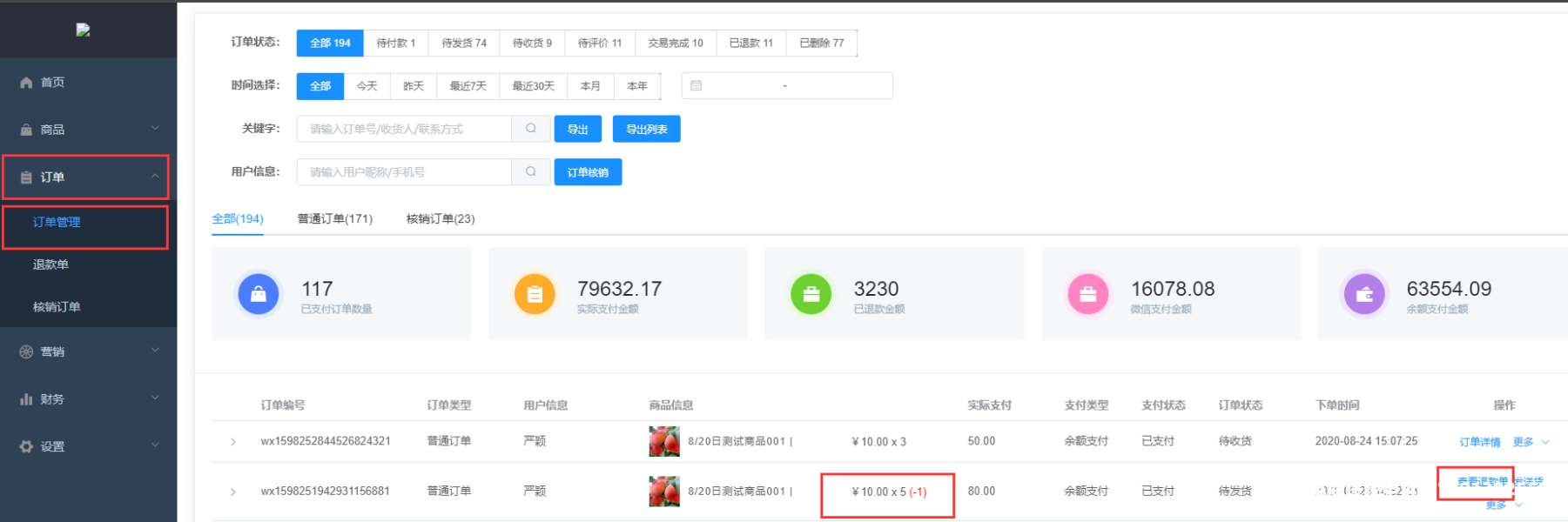Click the search icon in the 关键字 field
Viewport: 1568px width, 522px height.
point(531,129)
